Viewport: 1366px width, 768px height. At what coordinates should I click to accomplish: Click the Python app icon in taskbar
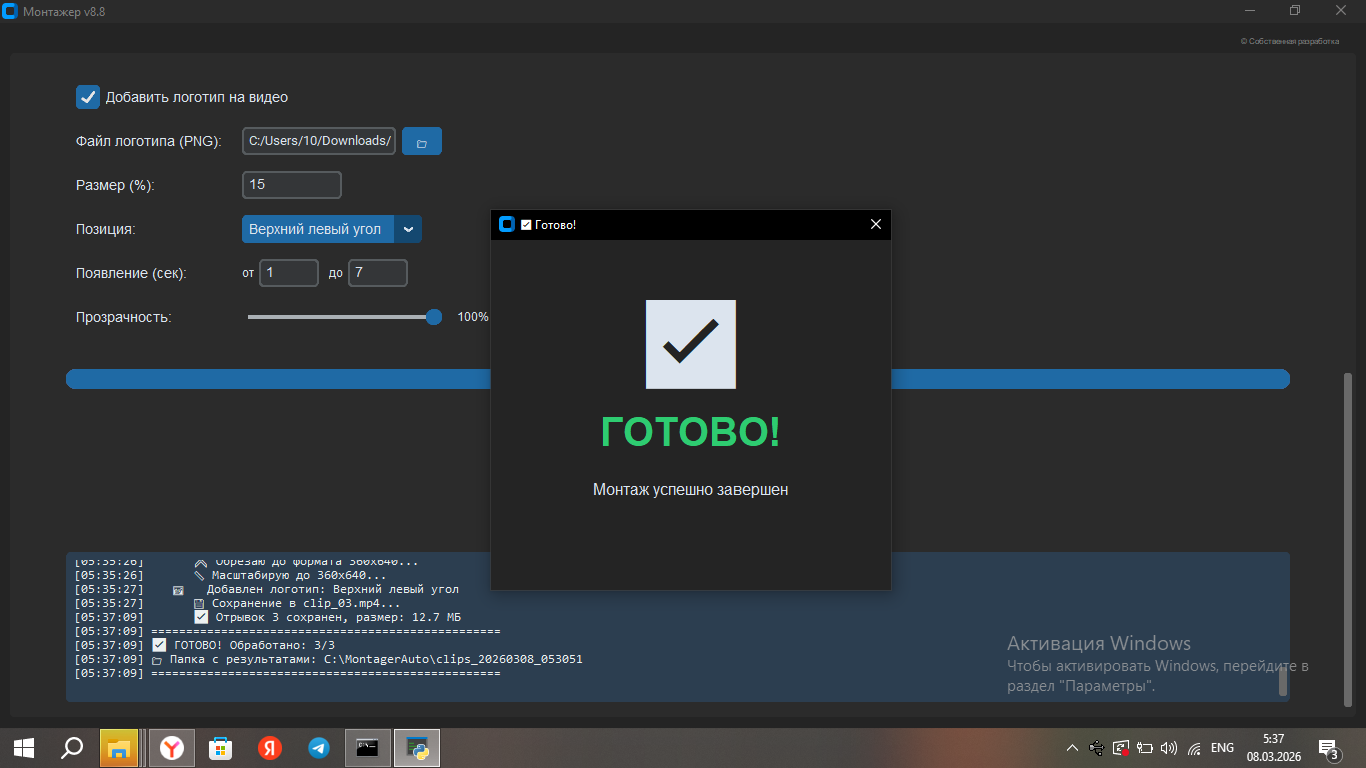tap(417, 748)
